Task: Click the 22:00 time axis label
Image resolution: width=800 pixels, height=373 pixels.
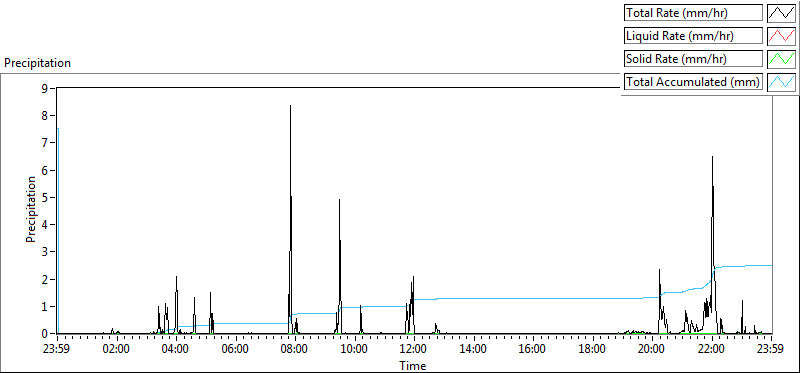Action: point(712,350)
